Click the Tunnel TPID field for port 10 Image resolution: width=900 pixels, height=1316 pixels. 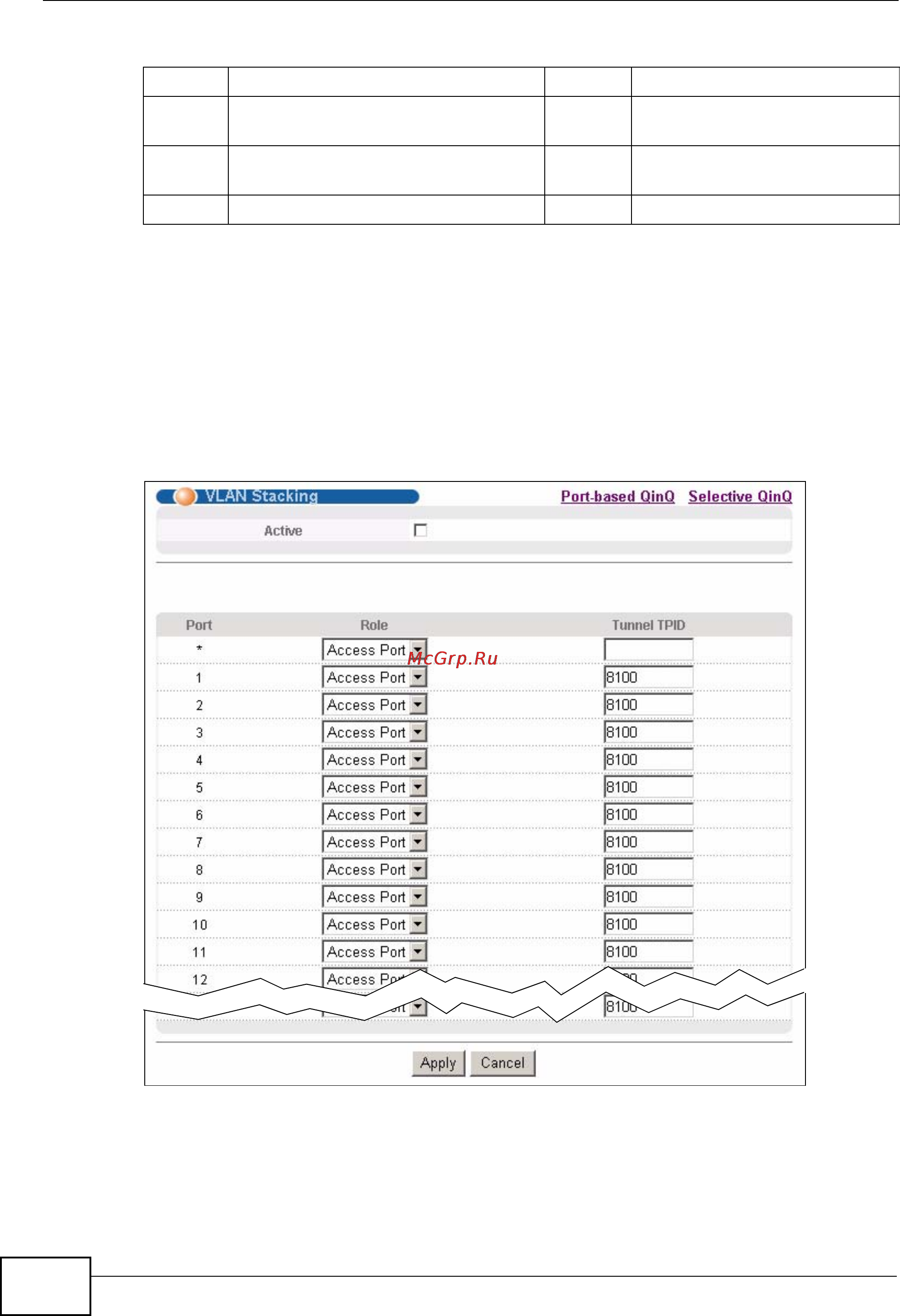coord(649,924)
